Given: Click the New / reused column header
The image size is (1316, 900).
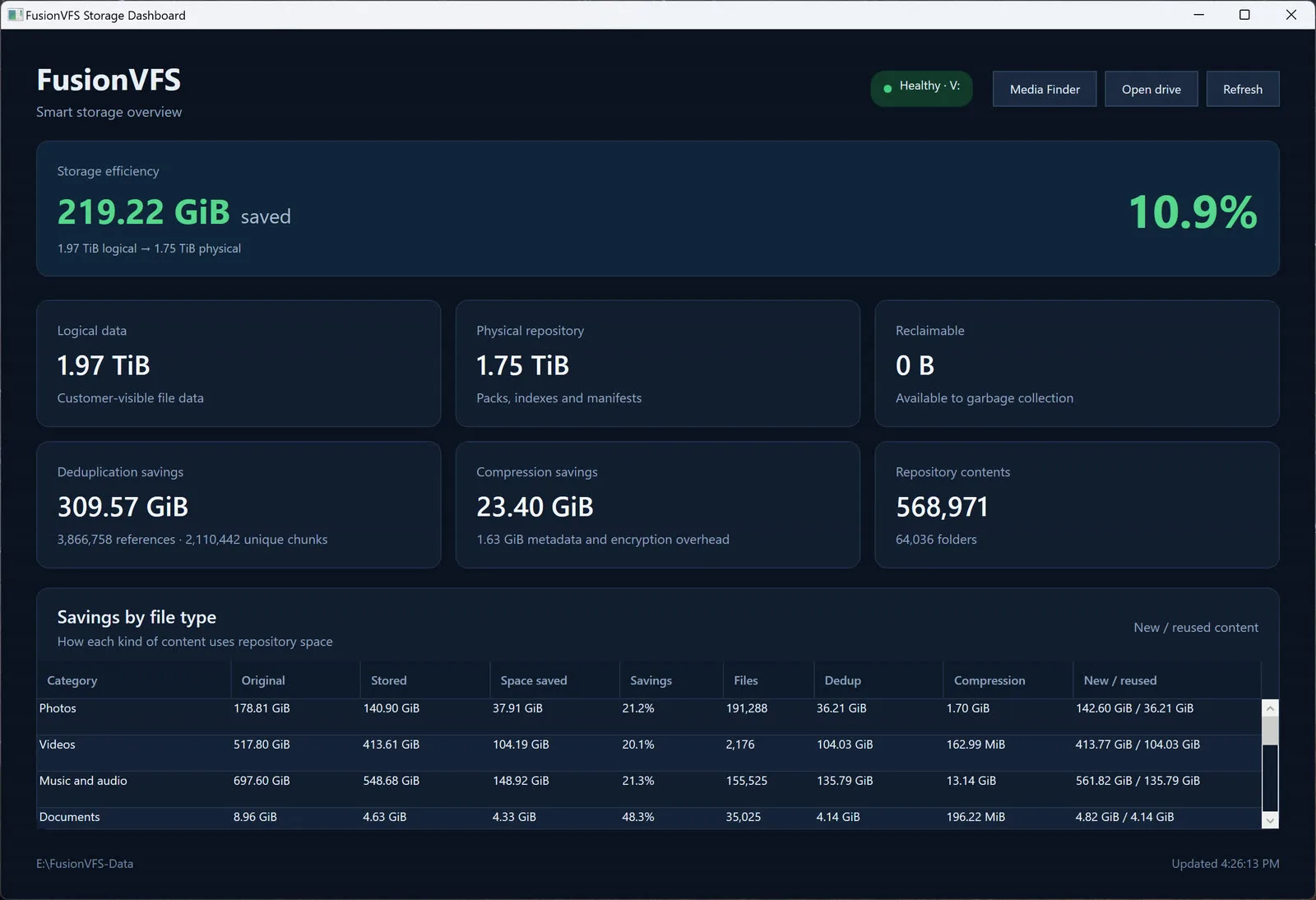Looking at the screenshot, I should [x=1167, y=680].
